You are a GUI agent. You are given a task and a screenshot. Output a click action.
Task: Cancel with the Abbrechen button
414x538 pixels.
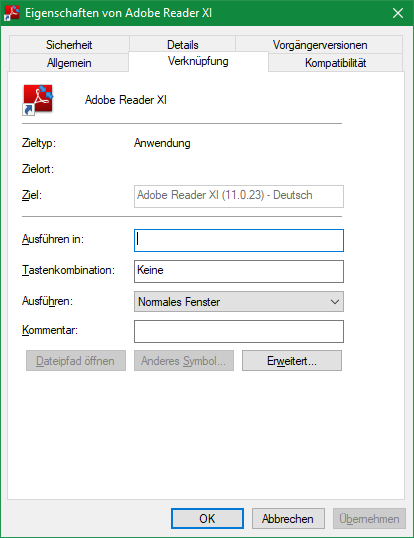click(288, 518)
